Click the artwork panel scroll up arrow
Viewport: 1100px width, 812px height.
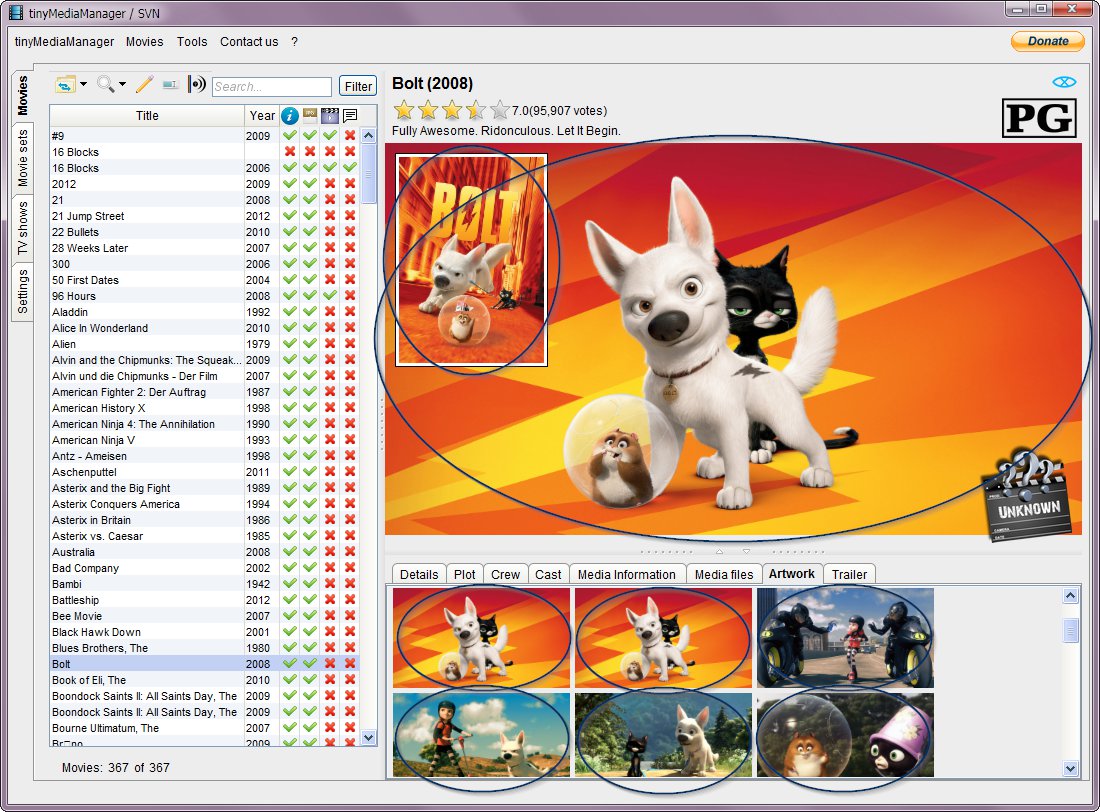point(1071,596)
